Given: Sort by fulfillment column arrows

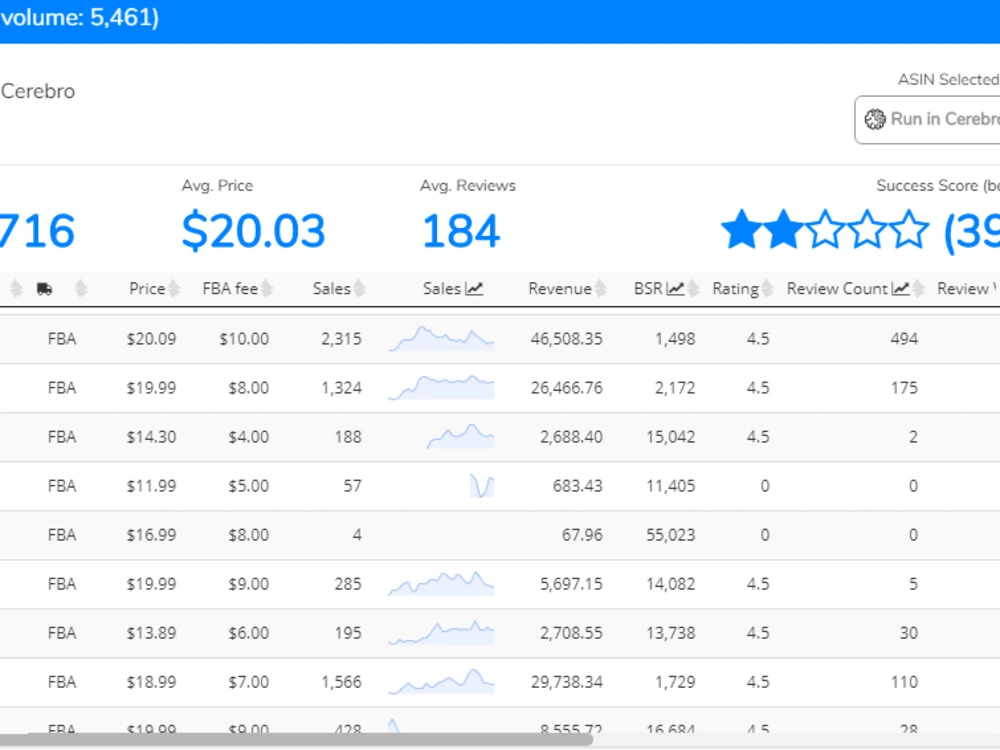Looking at the screenshot, I should [x=81, y=289].
